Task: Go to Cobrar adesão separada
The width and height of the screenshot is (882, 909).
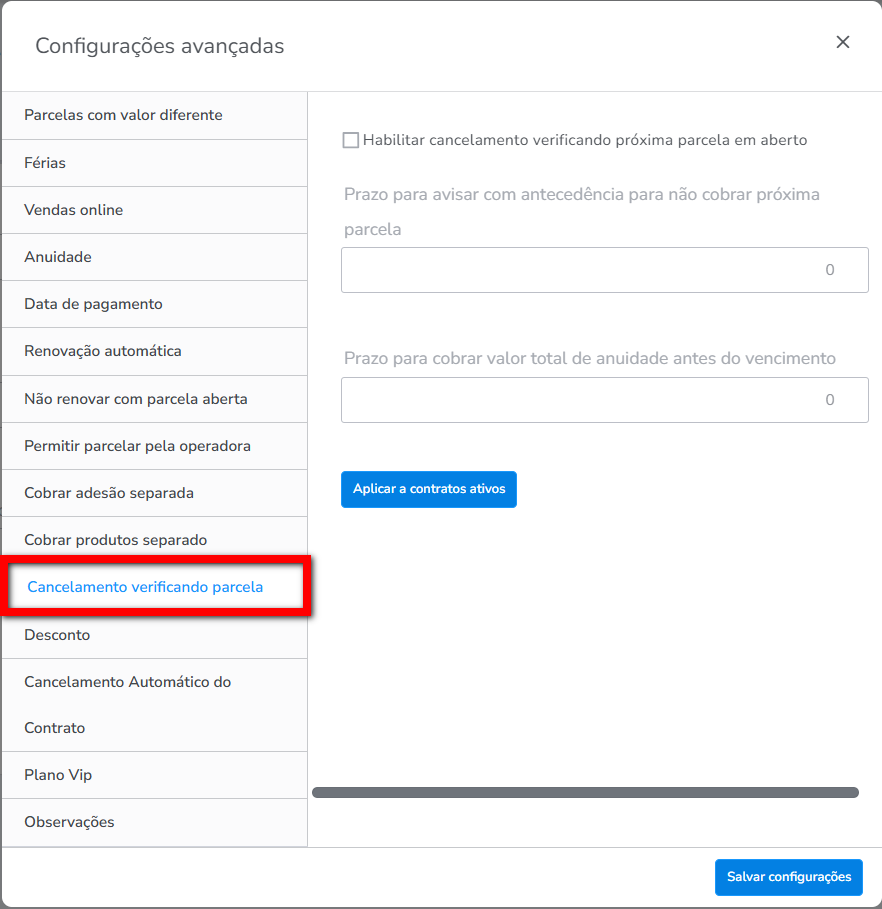Action: click(x=109, y=493)
